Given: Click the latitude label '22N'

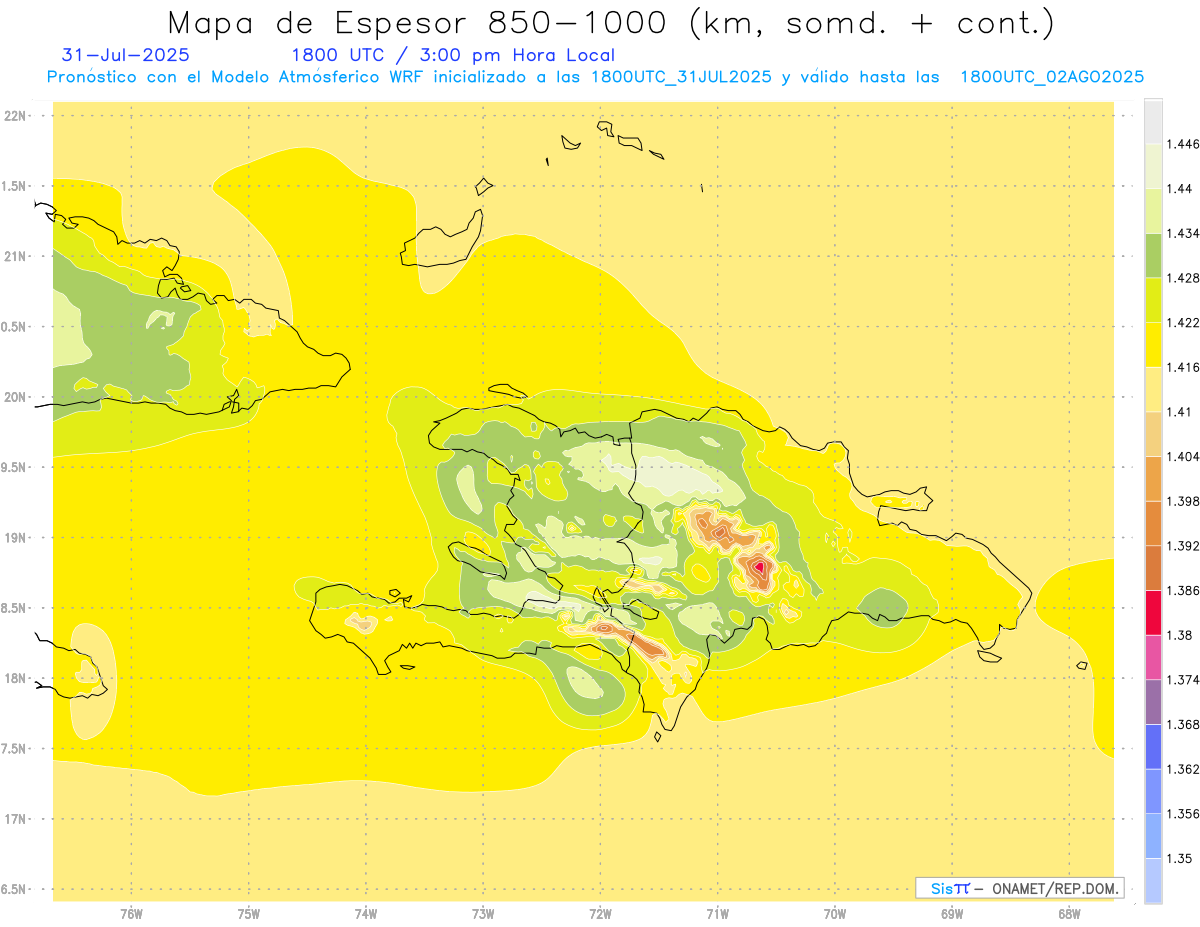Looking at the screenshot, I should pos(15,116).
